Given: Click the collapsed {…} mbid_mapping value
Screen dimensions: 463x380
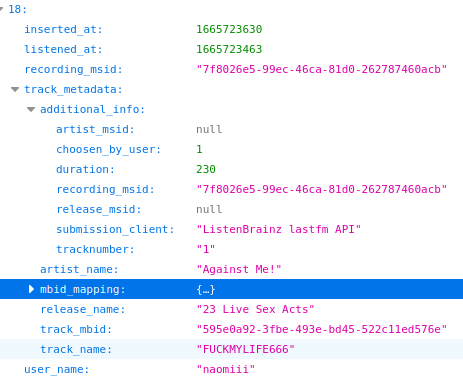Looking at the screenshot, I should (206, 289).
